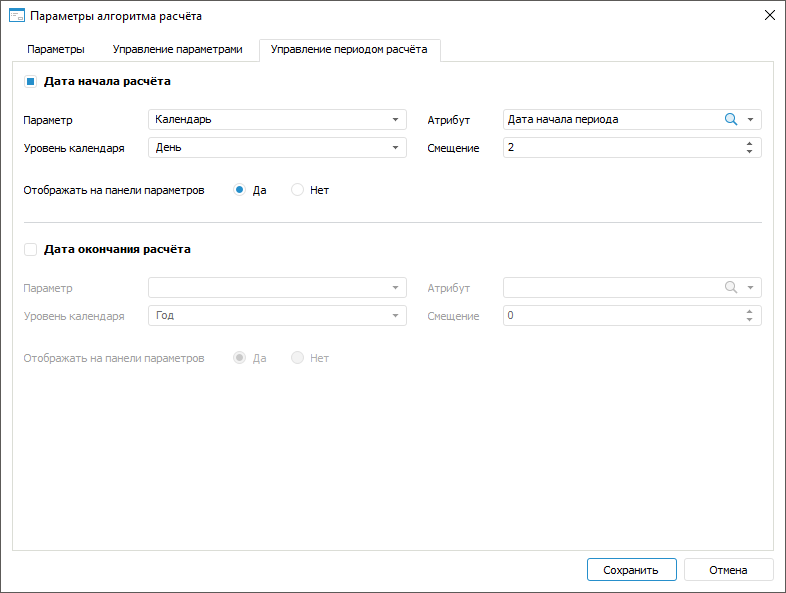786x593 pixels.
Task: Click the dialog window icon in title bar
Action: (x=16, y=15)
